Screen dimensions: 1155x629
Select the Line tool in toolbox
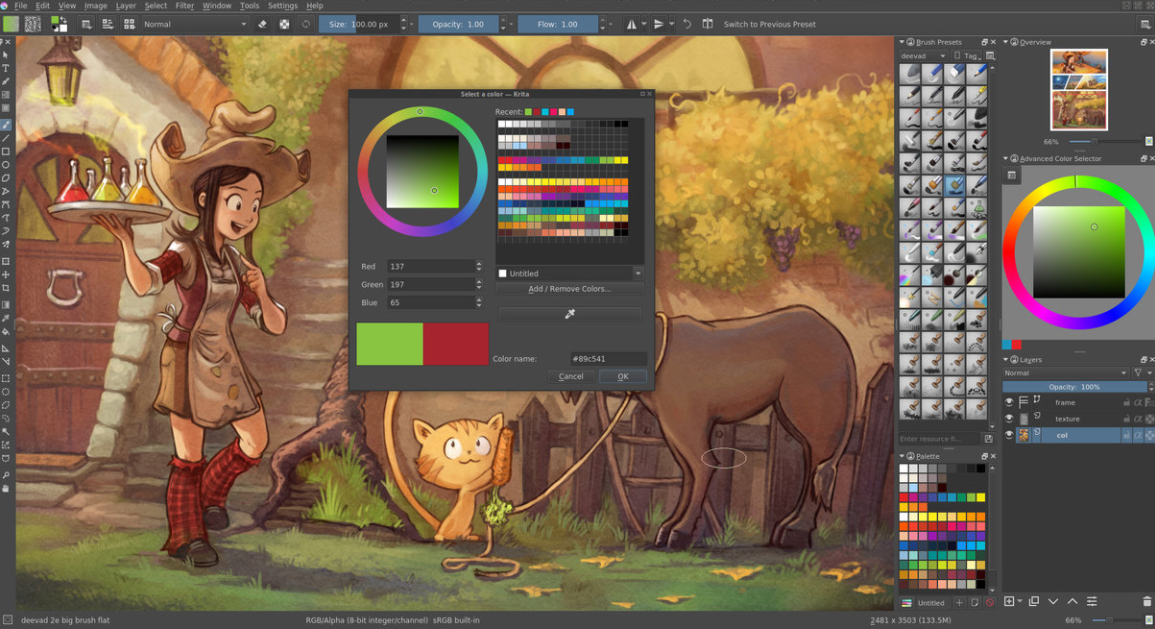(6, 138)
